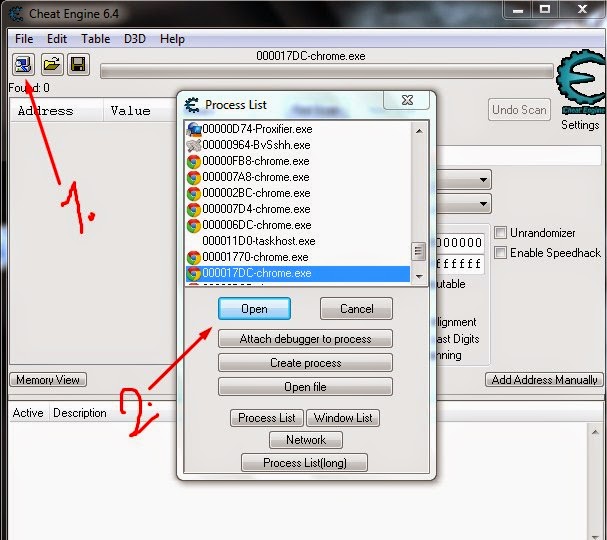Click the Address column header
607x540 pixels.
point(57,111)
